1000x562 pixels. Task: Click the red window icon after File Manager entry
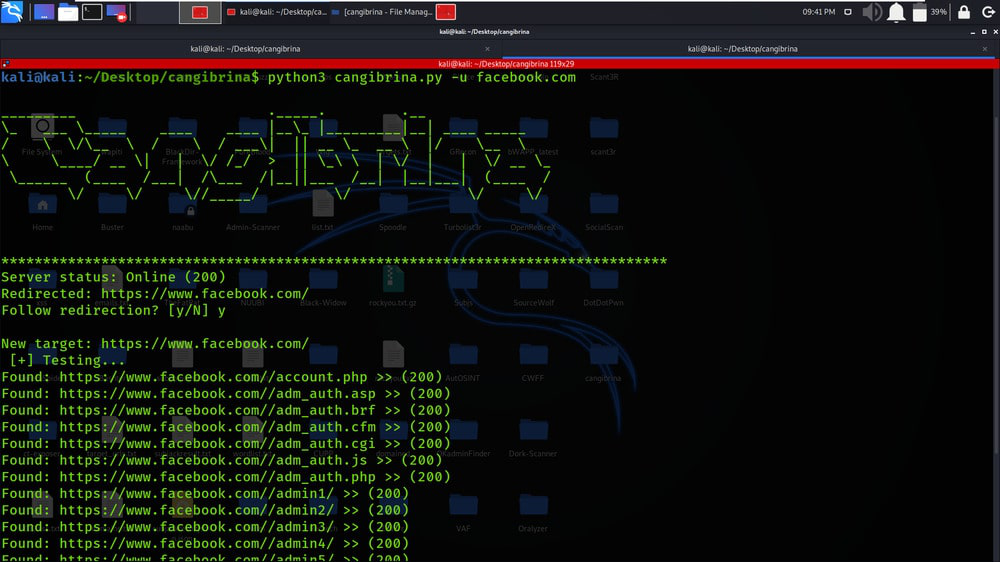click(446, 12)
